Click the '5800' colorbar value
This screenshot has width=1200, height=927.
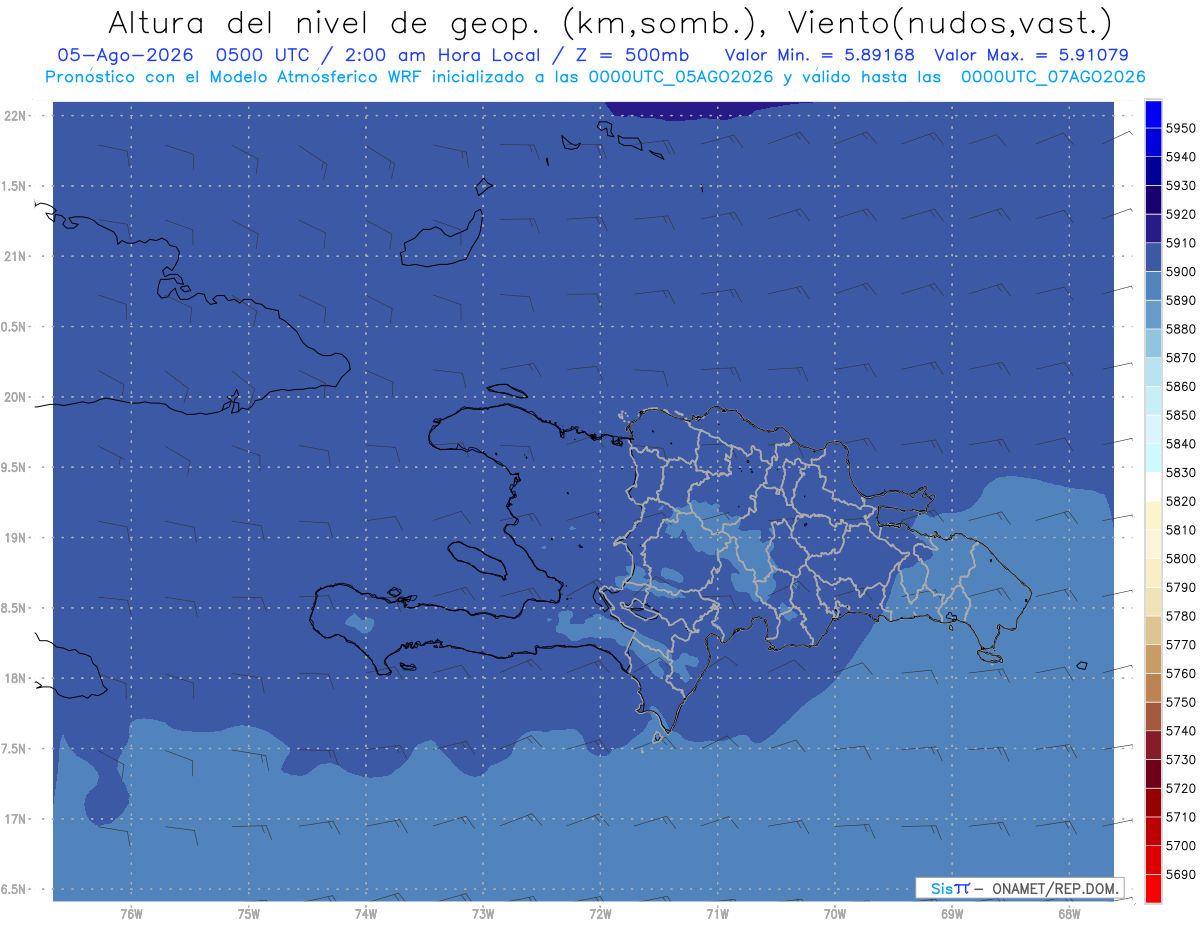1181,559
